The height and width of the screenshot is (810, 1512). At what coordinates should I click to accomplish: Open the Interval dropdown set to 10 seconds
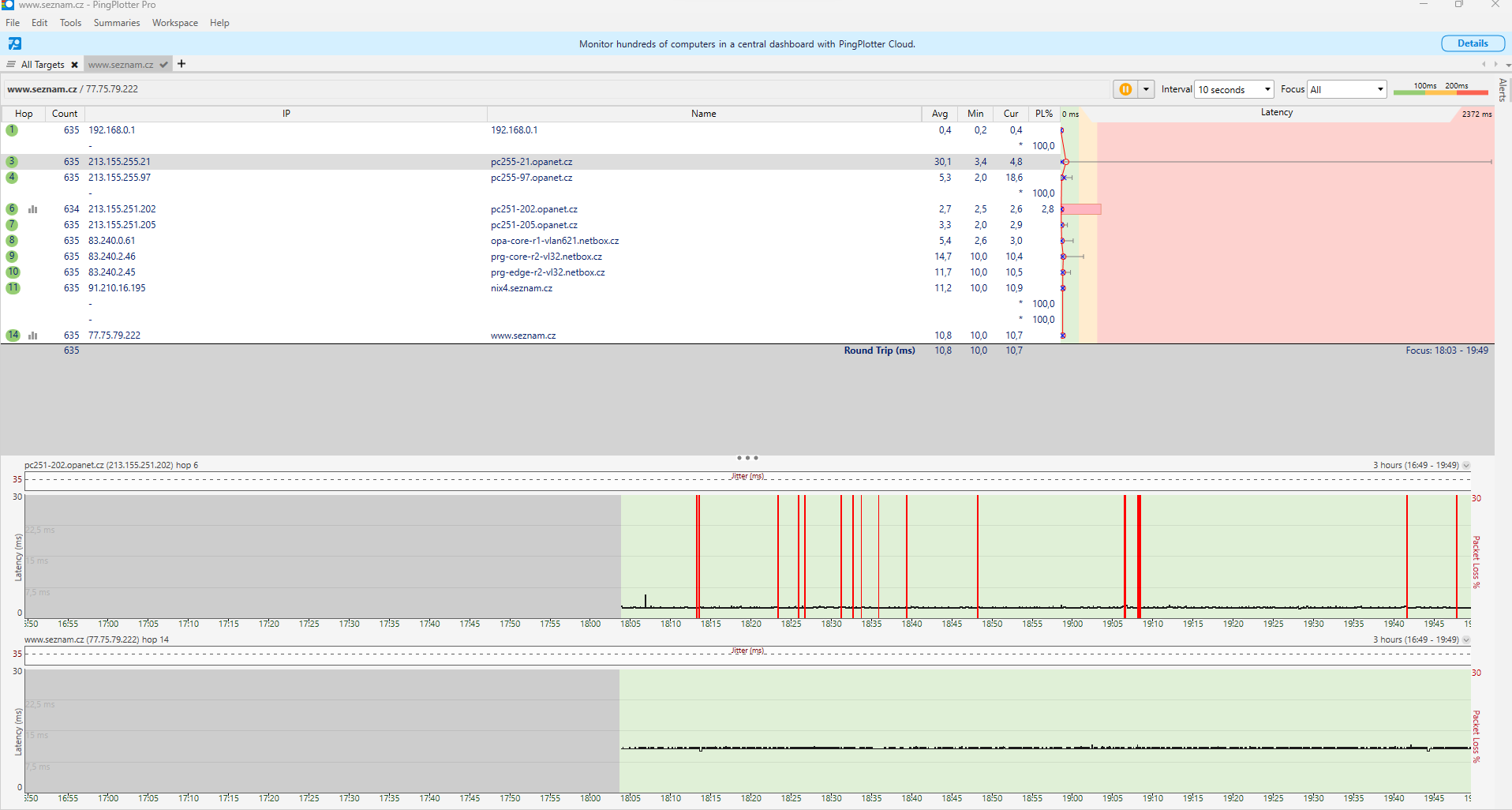(1234, 89)
